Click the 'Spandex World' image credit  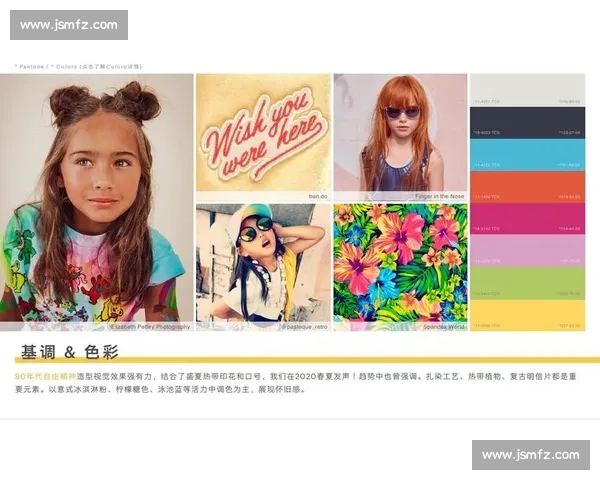(x=441, y=327)
